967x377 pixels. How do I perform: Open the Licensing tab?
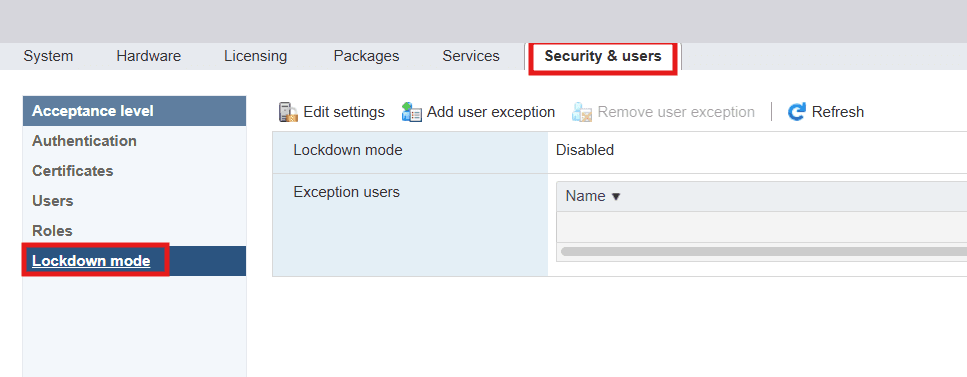pyautogui.click(x=255, y=56)
